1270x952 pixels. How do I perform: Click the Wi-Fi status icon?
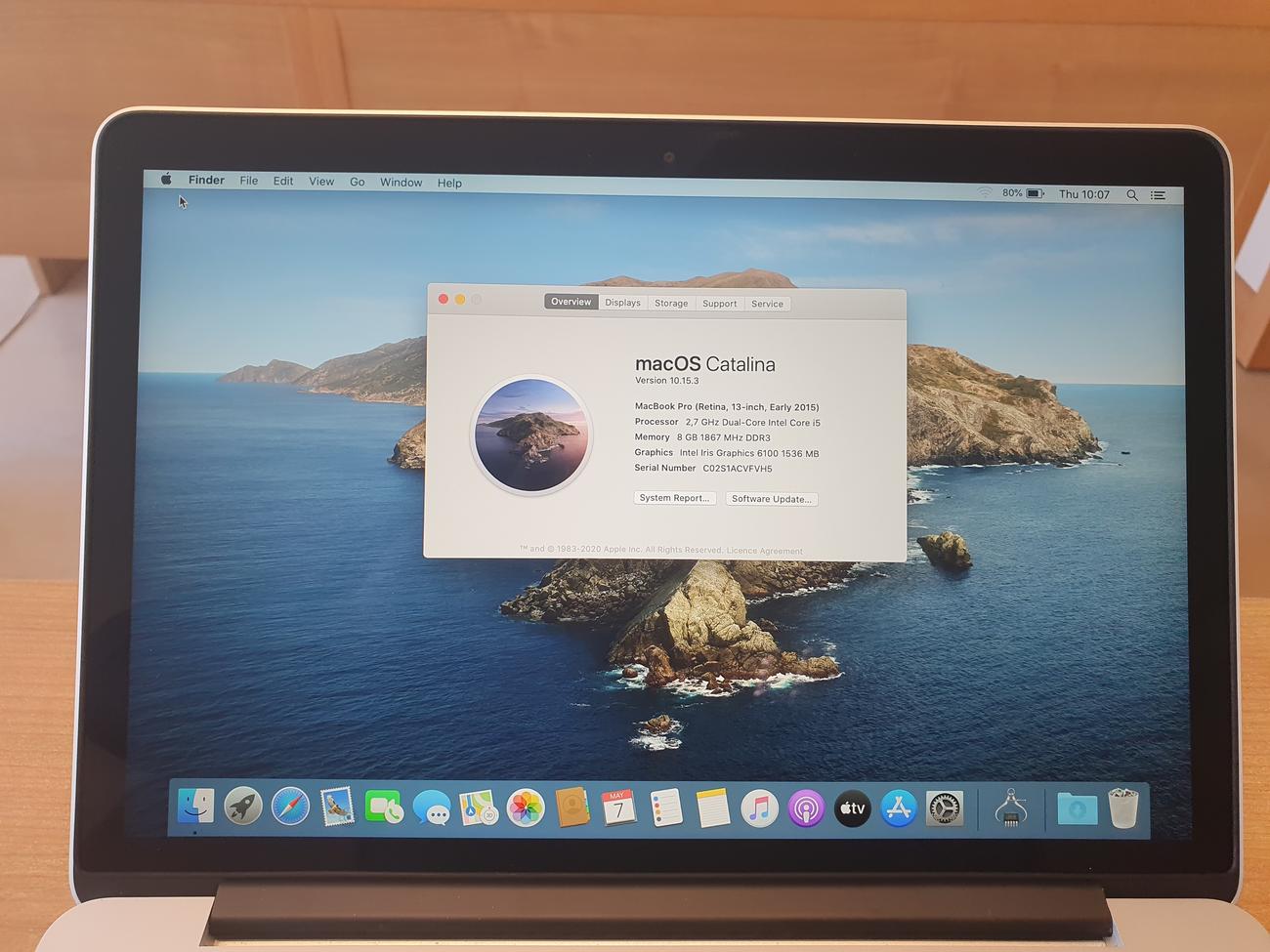point(984,192)
